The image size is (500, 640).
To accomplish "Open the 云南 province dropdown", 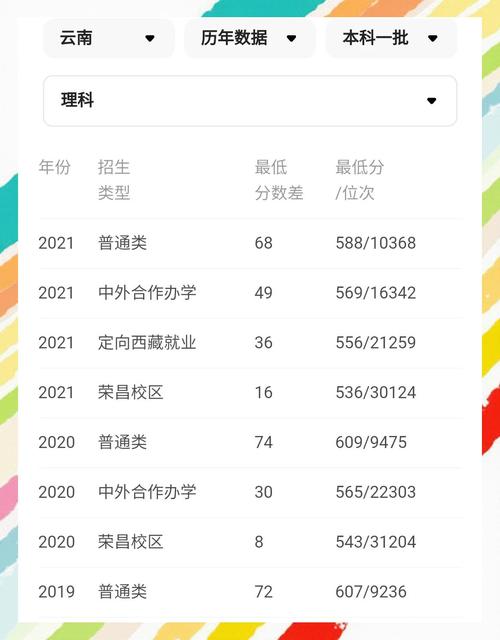I will [109, 38].
